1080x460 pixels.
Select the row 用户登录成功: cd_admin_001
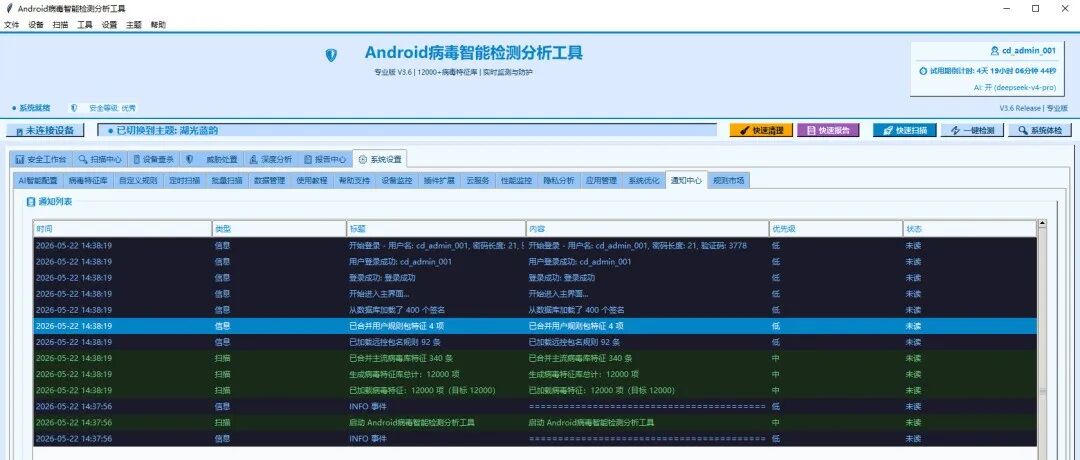point(534,262)
